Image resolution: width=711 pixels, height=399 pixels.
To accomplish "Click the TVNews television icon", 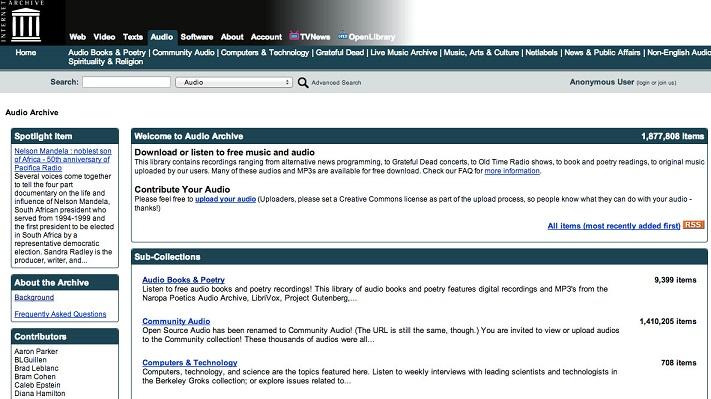I will click(294, 36).
